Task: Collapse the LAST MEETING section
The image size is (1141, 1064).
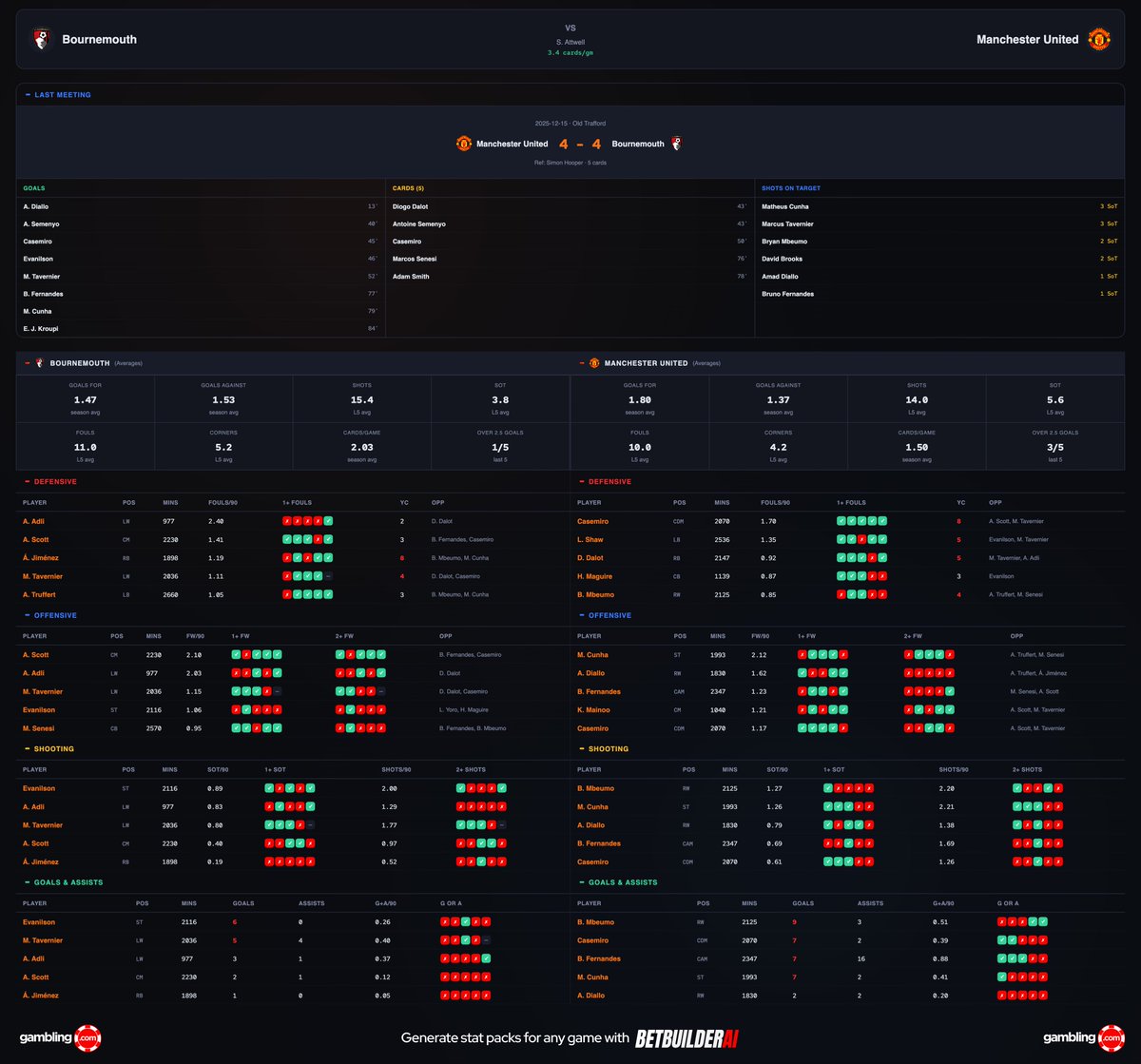Action: 29,94
